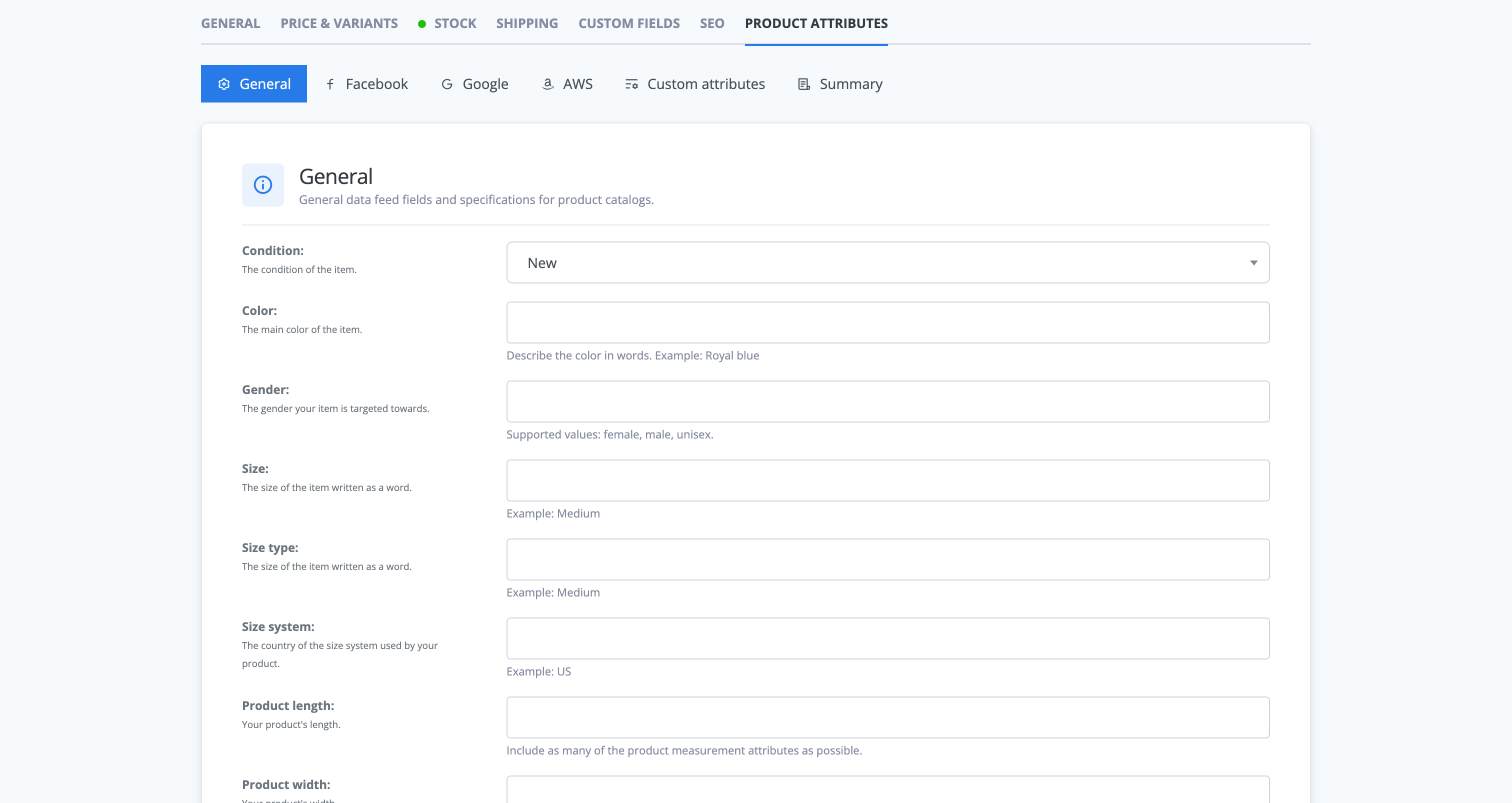
Task: Click the 'Size system:' label
Action: click(x=277, y=627)
